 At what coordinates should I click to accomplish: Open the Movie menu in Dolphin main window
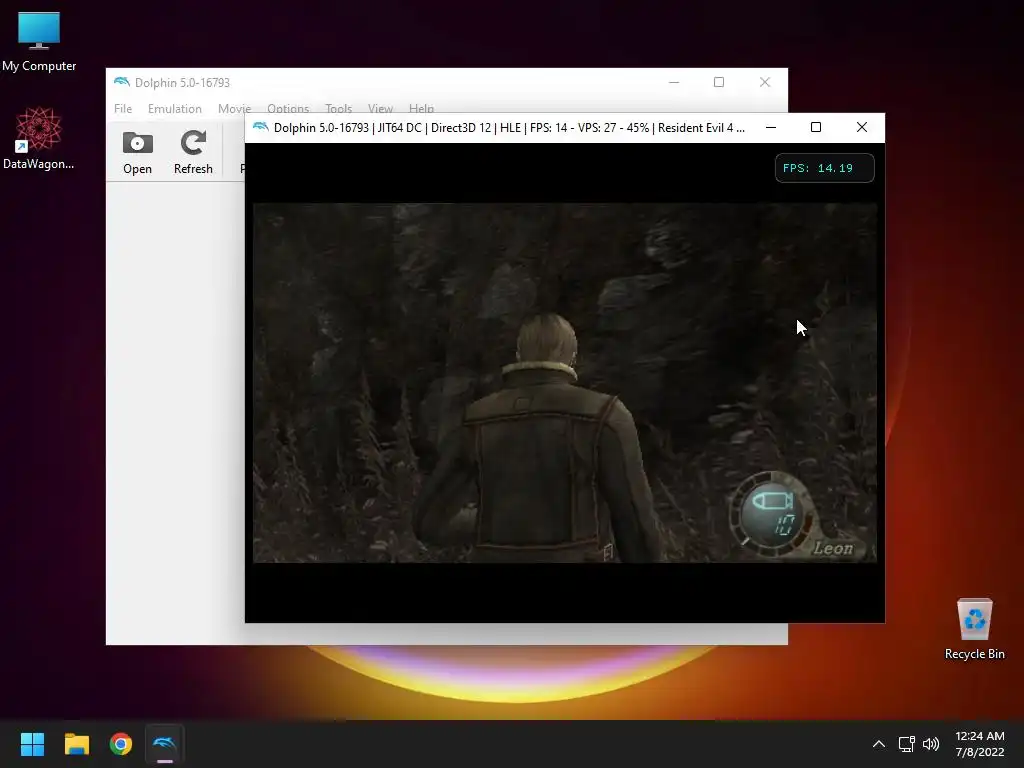pyautogui.click(x=234, y=108)
